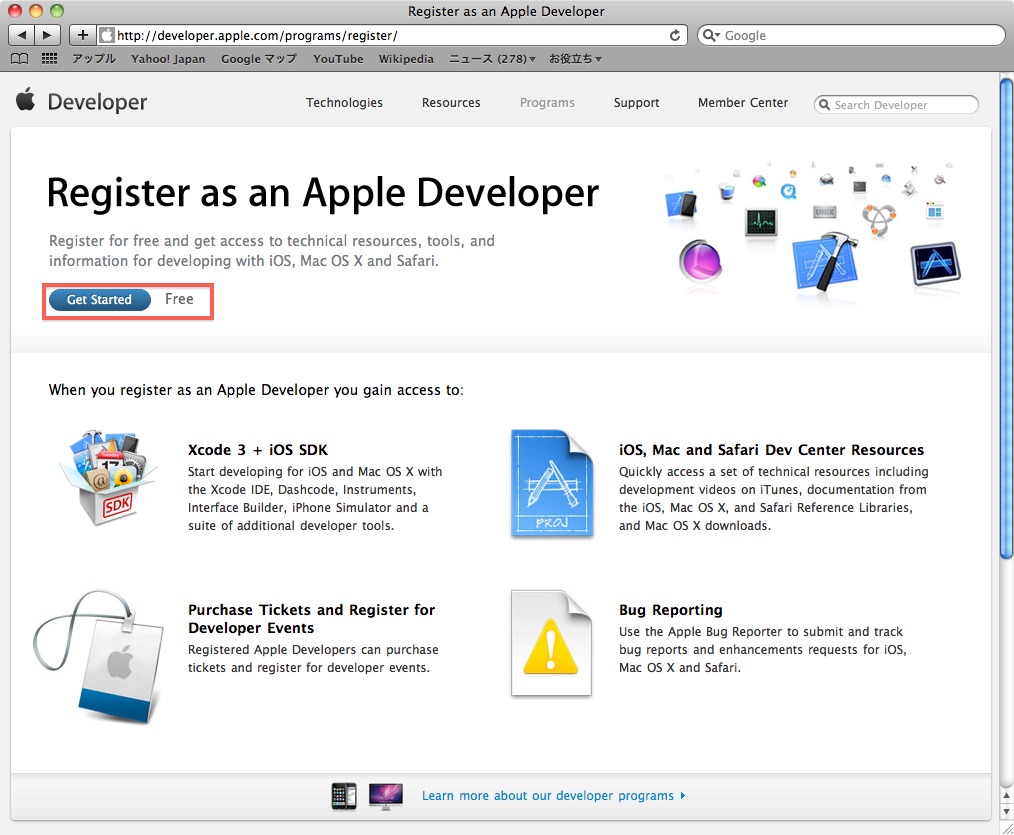The height and width of the screenshot is (835, 1014).
Task: Open the YouTube bookmark
Action: [x=338, y=59]
